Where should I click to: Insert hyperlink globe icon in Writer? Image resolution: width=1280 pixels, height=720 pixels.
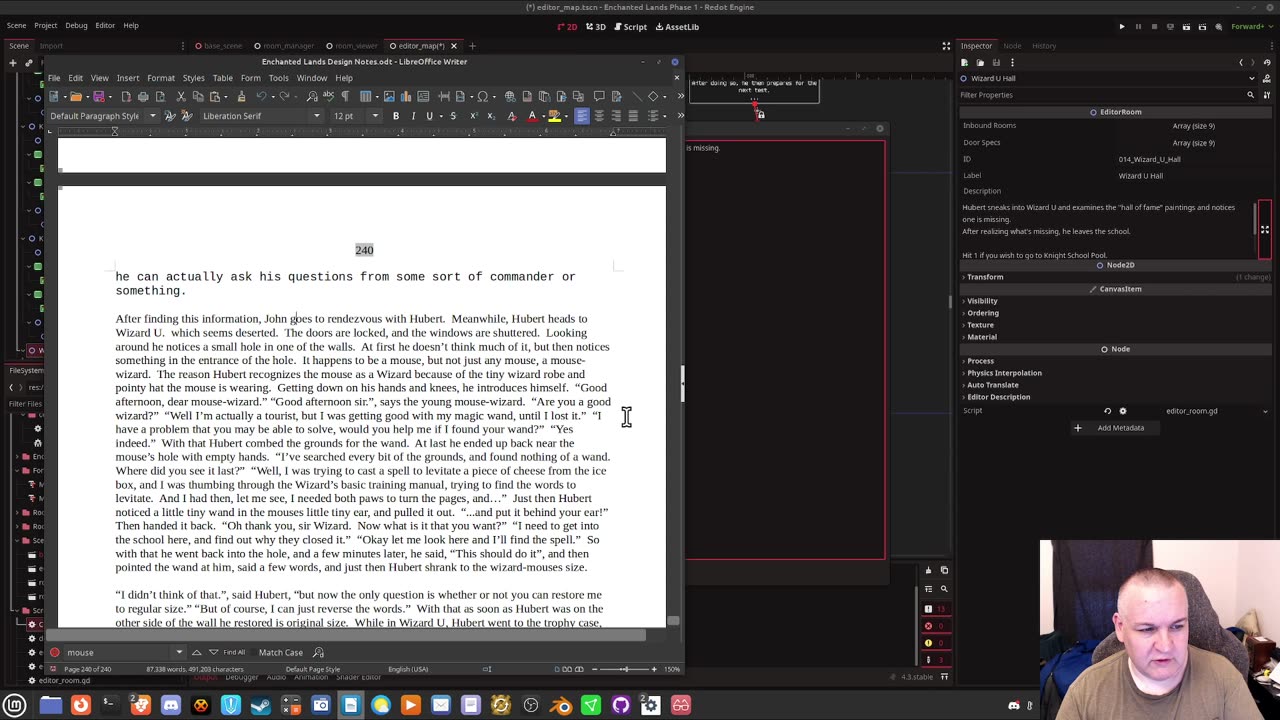(x=510, y=96)
